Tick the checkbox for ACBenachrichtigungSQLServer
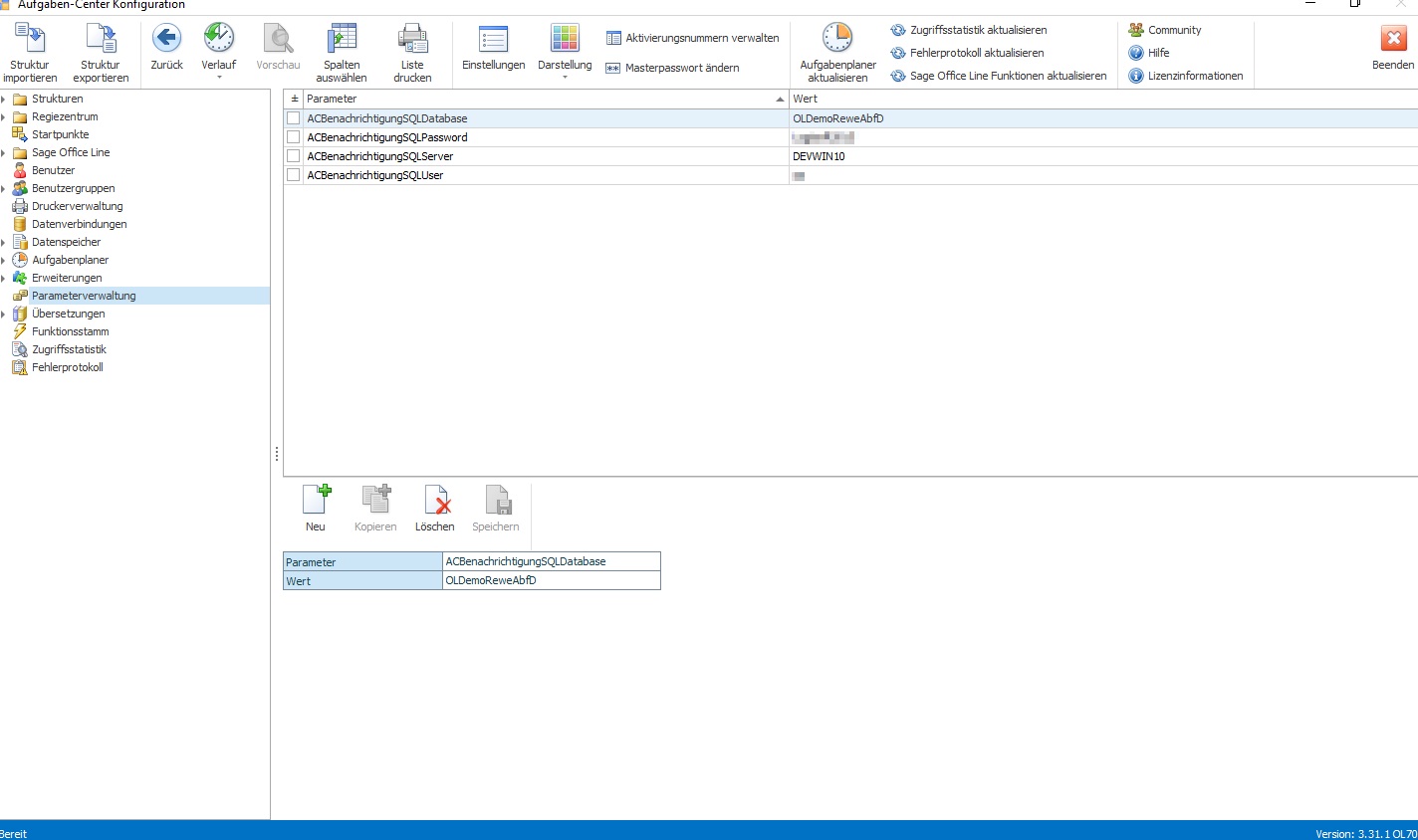 pyautogui.click(x=293, y=155)
